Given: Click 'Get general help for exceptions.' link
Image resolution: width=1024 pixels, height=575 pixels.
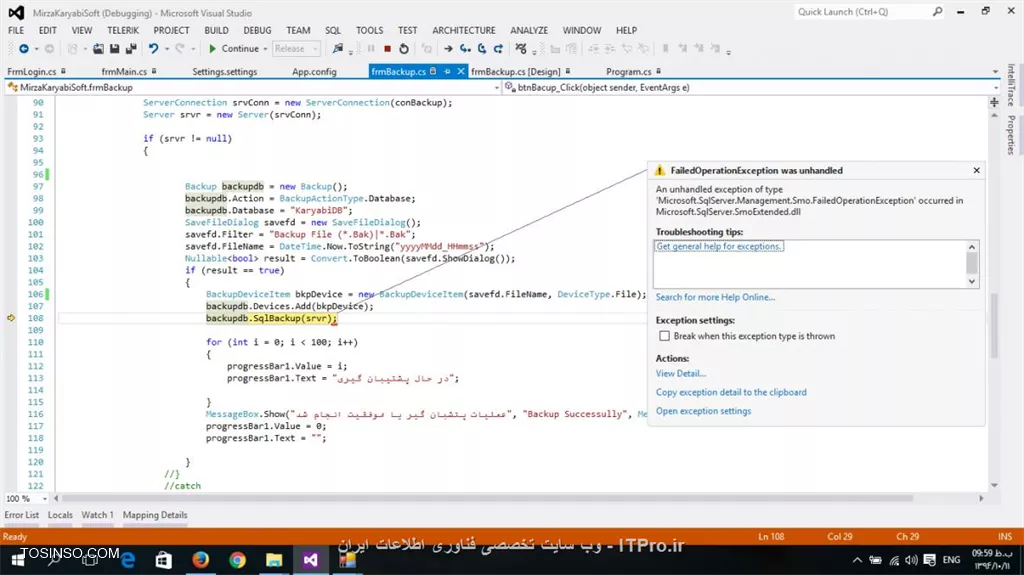Looking at the screenshot, I should coord(718,246).
